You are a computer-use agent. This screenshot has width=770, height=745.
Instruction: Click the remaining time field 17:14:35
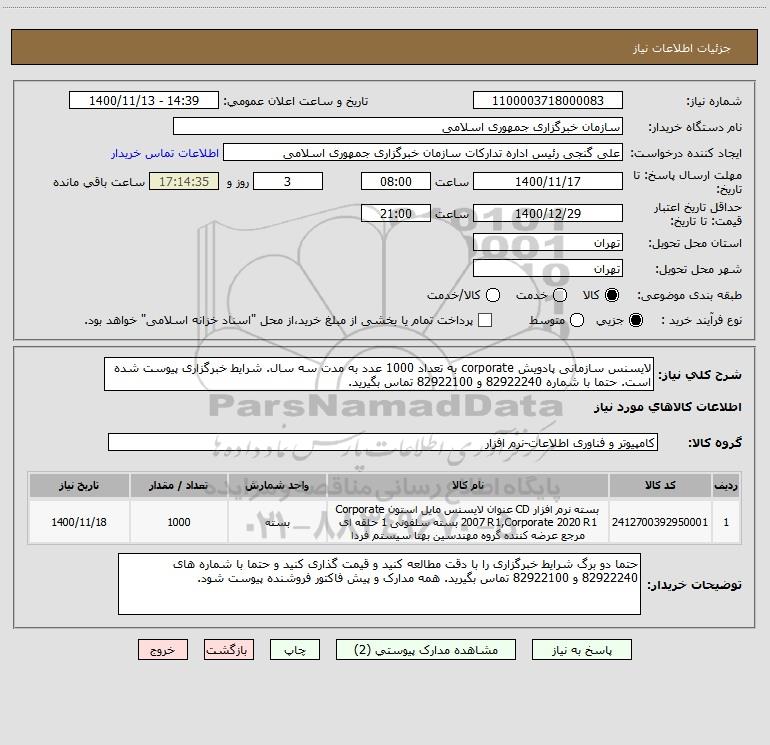point(184,181)
